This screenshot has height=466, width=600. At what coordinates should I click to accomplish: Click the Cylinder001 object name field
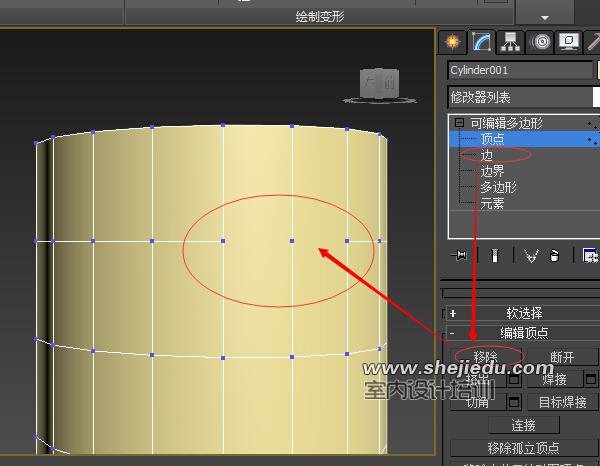point(520,70)
